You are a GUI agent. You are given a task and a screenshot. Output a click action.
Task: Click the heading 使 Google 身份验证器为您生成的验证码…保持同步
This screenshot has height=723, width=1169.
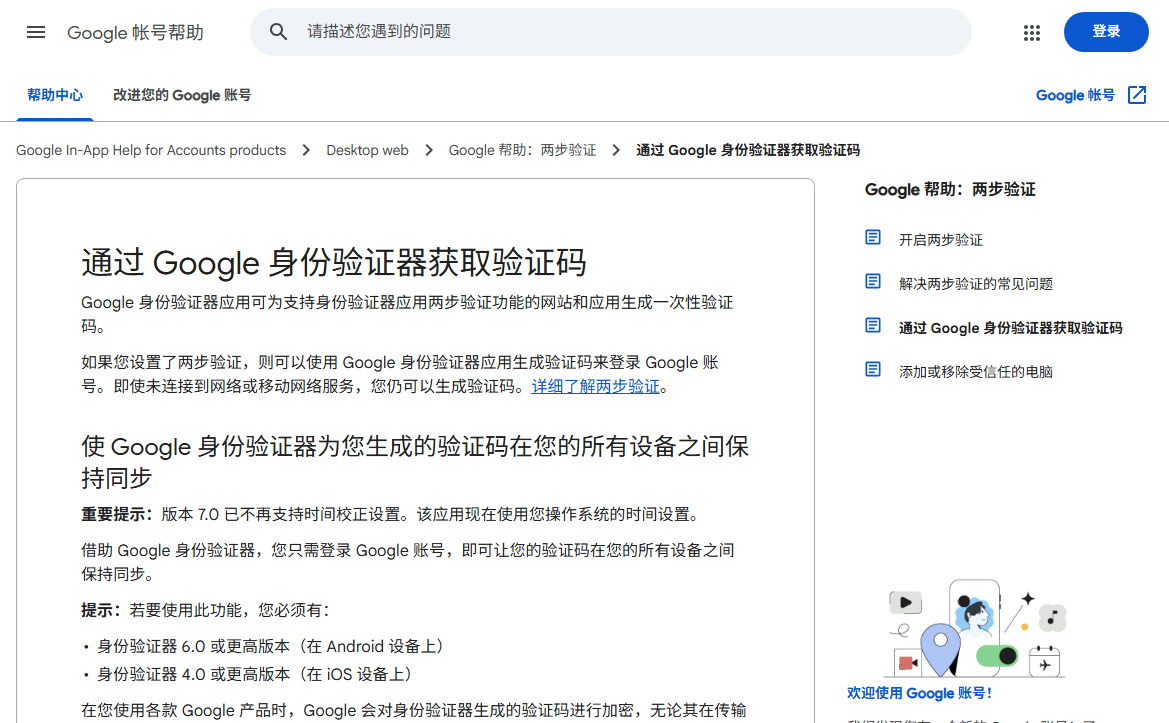415,461
